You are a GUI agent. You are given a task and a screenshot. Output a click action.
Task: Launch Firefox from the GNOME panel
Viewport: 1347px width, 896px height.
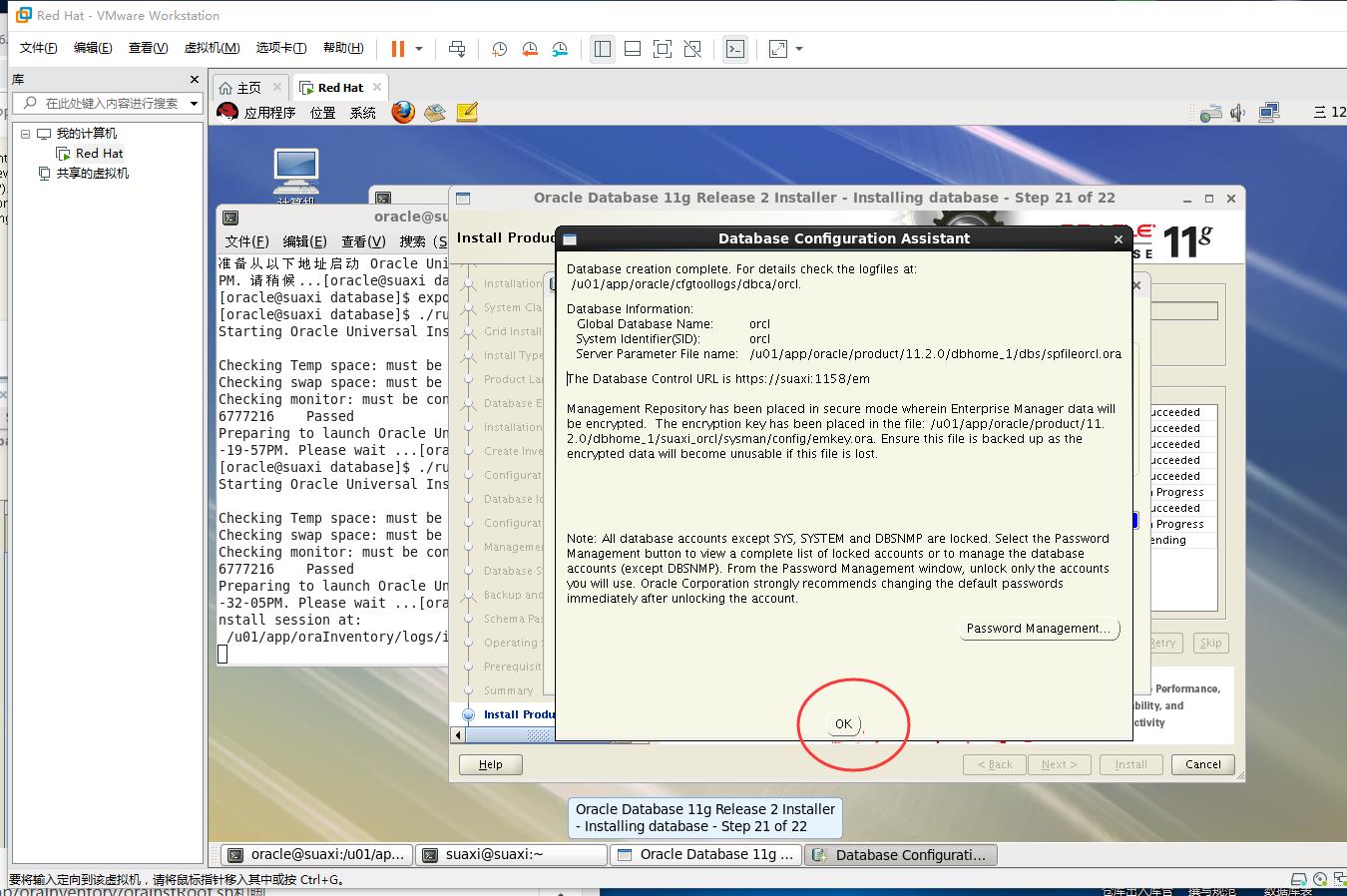(x=403, y=112)
